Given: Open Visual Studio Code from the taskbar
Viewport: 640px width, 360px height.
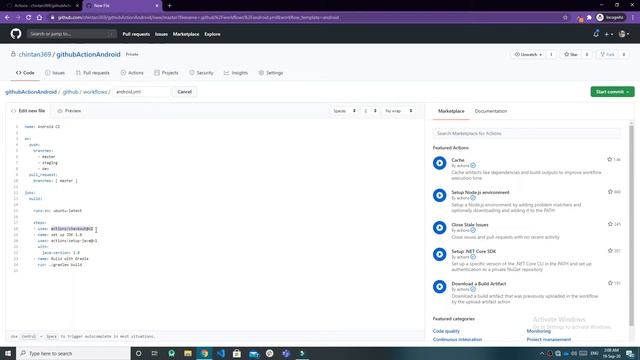Looking at the screenshot, I should click(x=221, y=353).
